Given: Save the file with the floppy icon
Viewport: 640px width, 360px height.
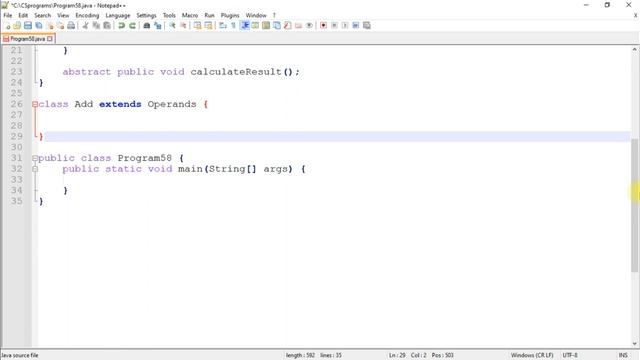Looking at the screenshot, I should [x=28, y=26].
